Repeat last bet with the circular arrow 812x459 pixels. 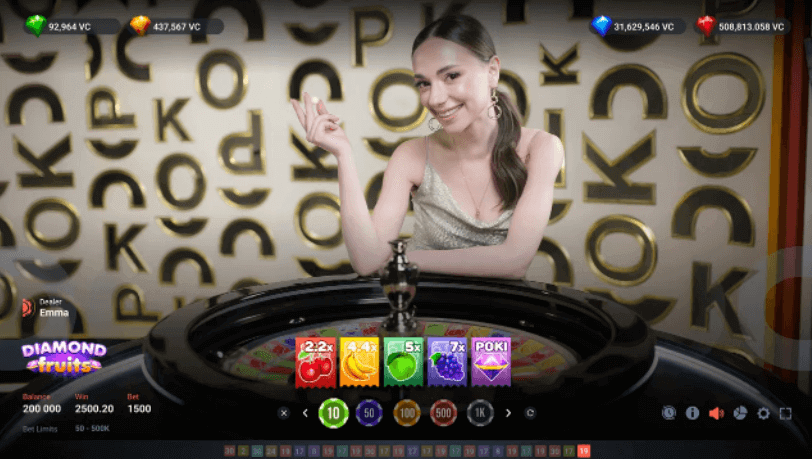click(x=530, y=413)
